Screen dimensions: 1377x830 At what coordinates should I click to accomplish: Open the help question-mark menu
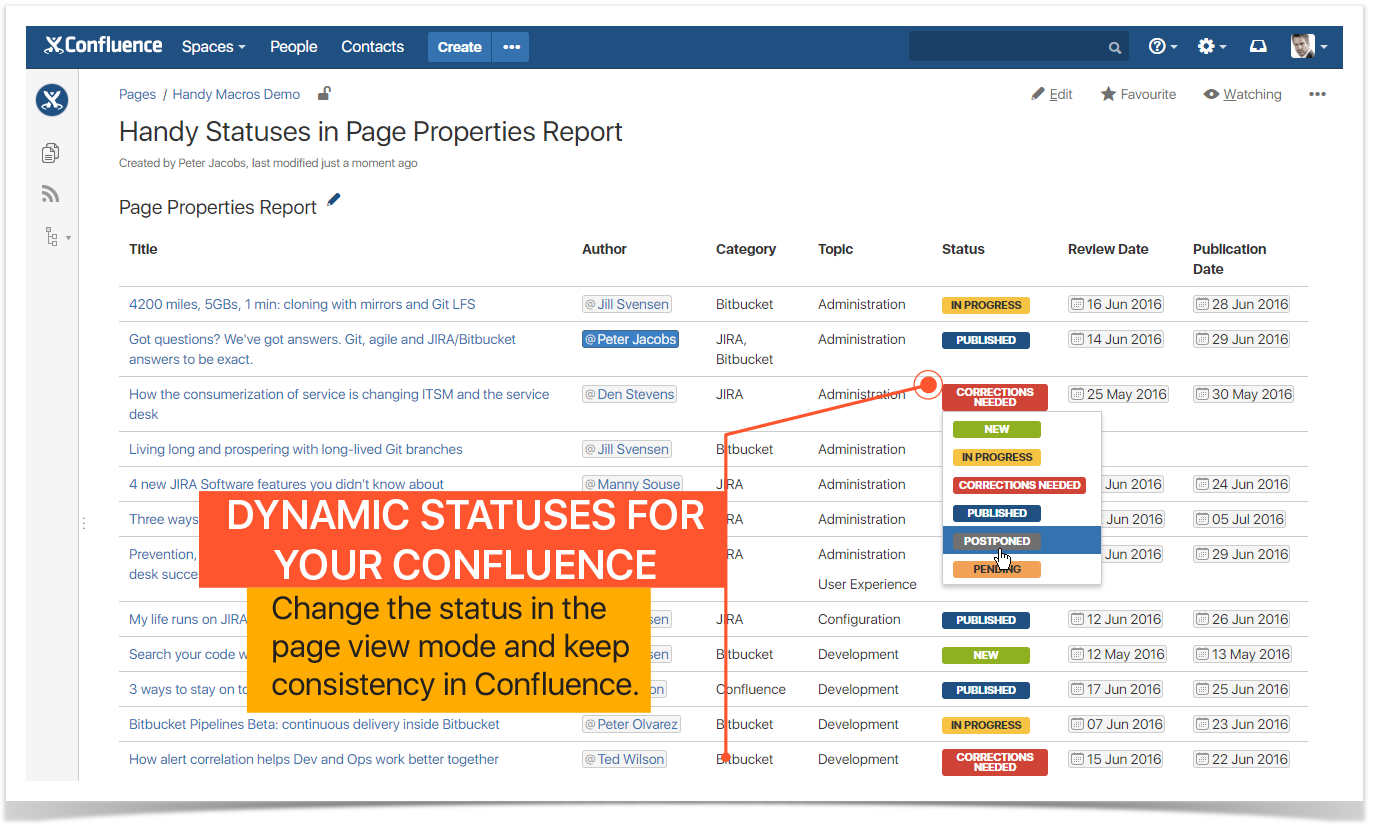click(x=1162, y=47)
